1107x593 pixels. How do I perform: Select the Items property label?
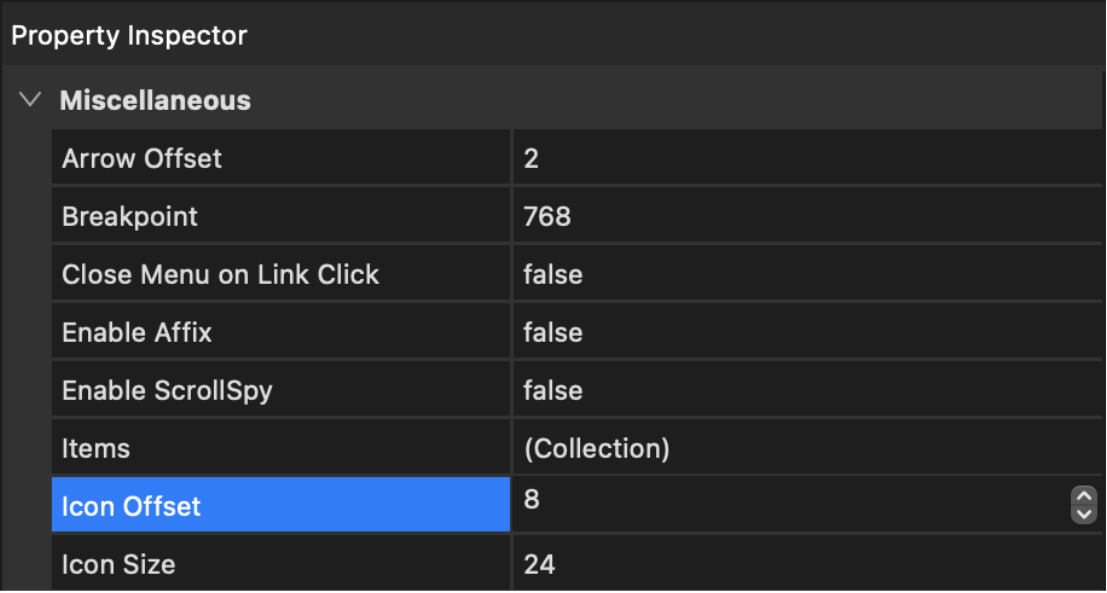96,448
